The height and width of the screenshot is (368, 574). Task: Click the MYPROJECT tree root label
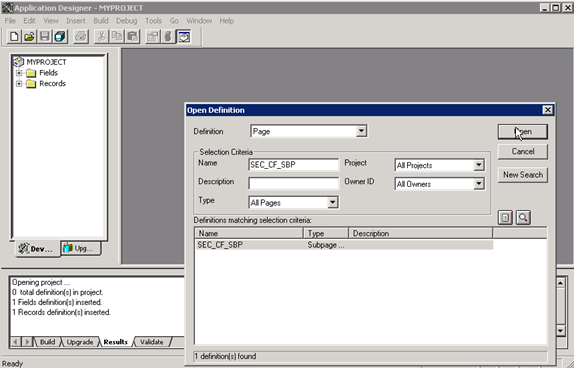point(46,62)
